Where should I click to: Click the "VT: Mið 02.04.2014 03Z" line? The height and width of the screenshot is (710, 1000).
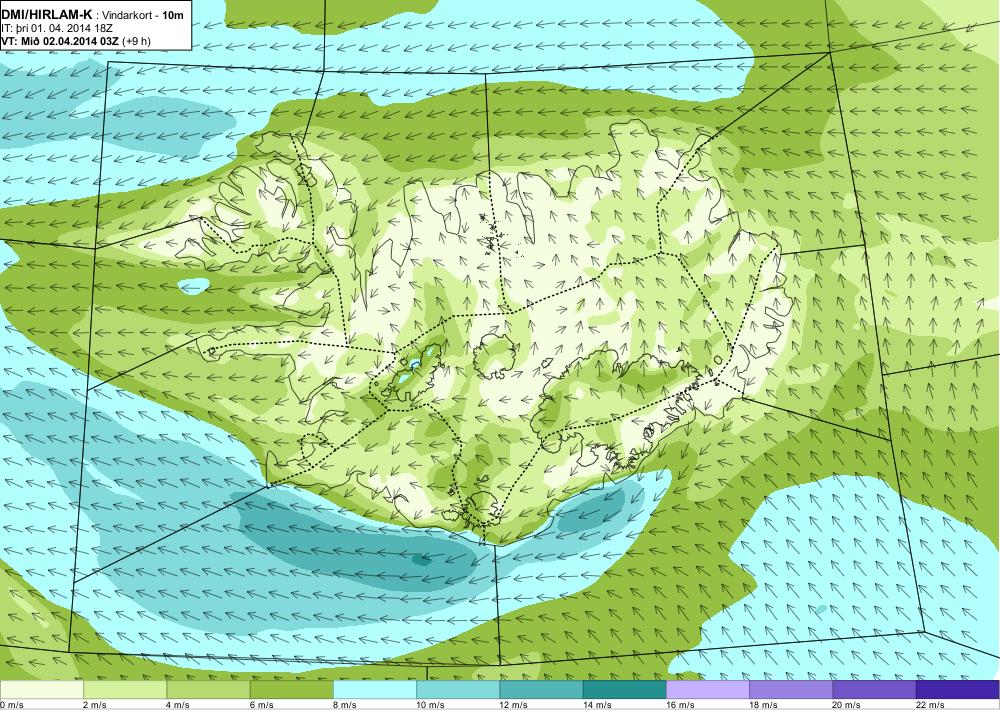(x=60, y=41)
